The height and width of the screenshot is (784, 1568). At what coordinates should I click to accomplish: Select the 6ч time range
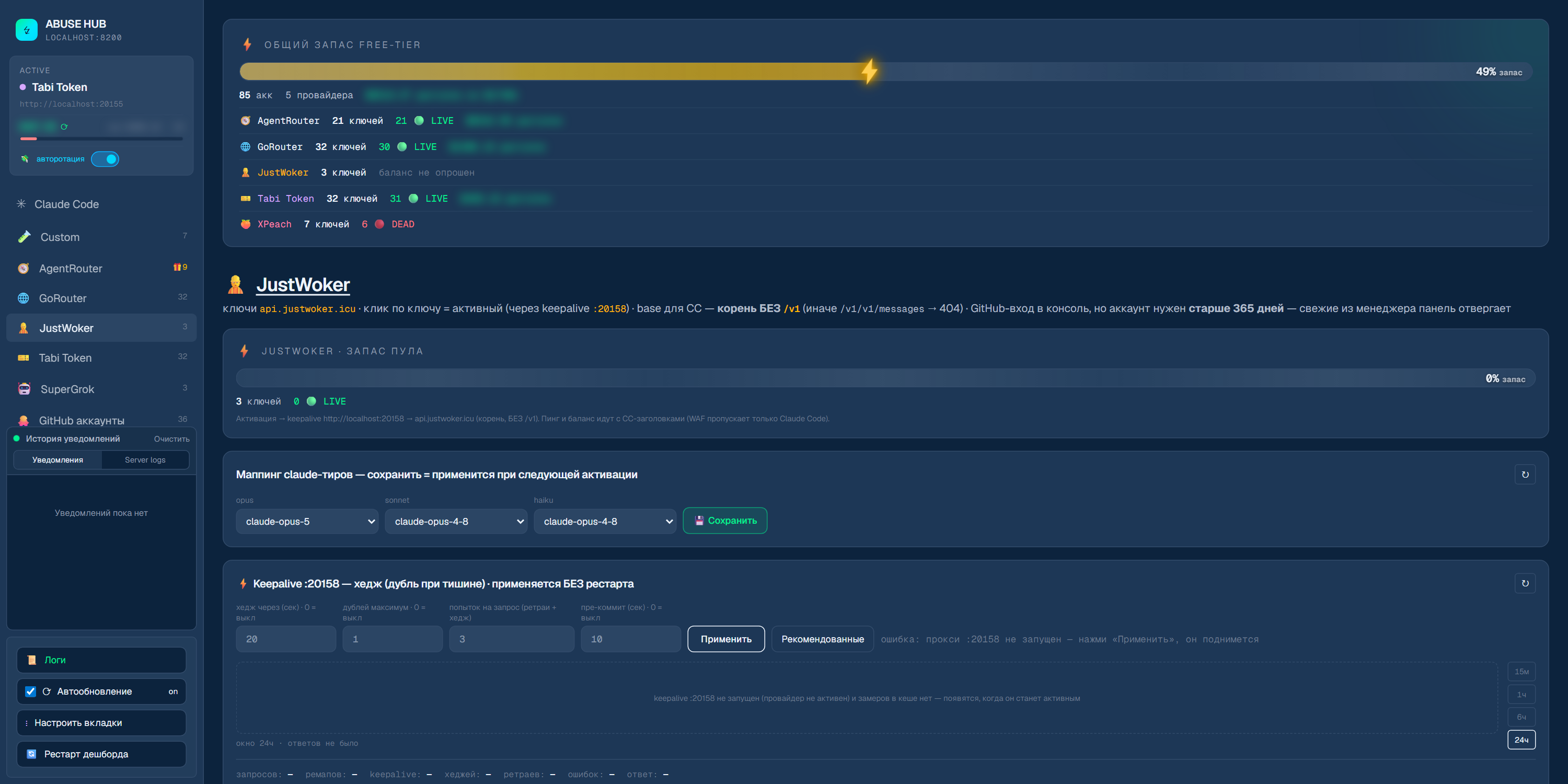(x=1521, y=717)
